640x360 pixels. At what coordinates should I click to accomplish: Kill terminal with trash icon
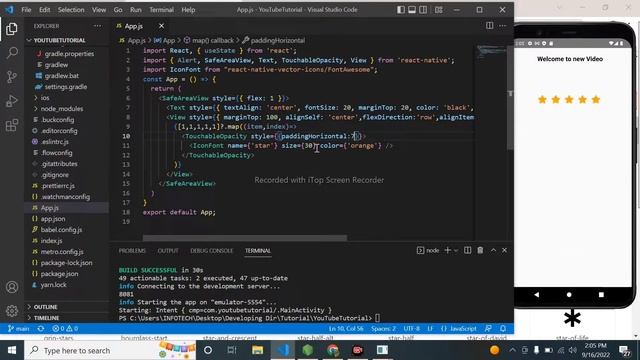[480, 250]
